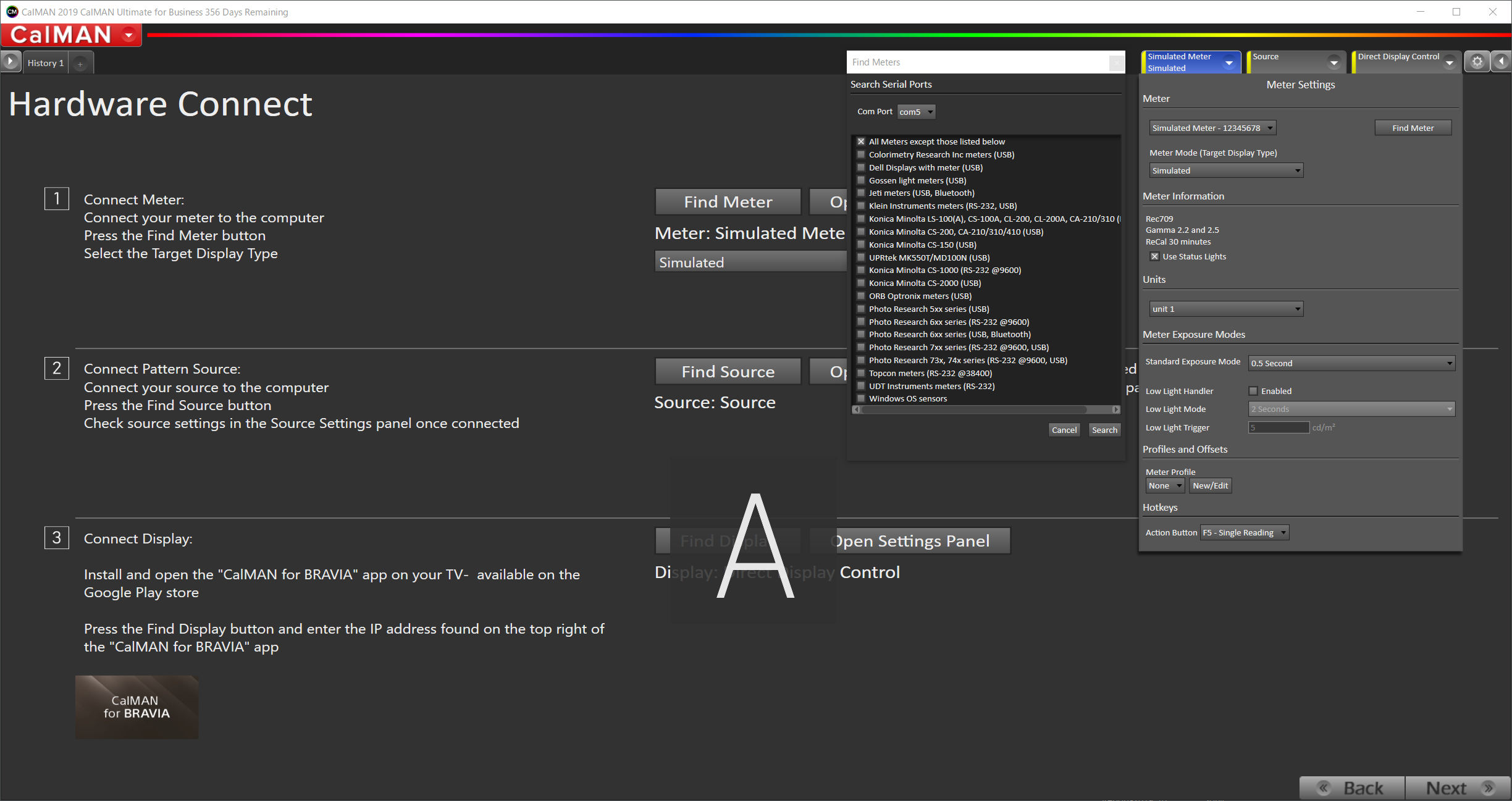Open the Simulated Meter - 12345678 dropdown
The width and height of the screenshot is (1512, 801).
pos(1212,128)
